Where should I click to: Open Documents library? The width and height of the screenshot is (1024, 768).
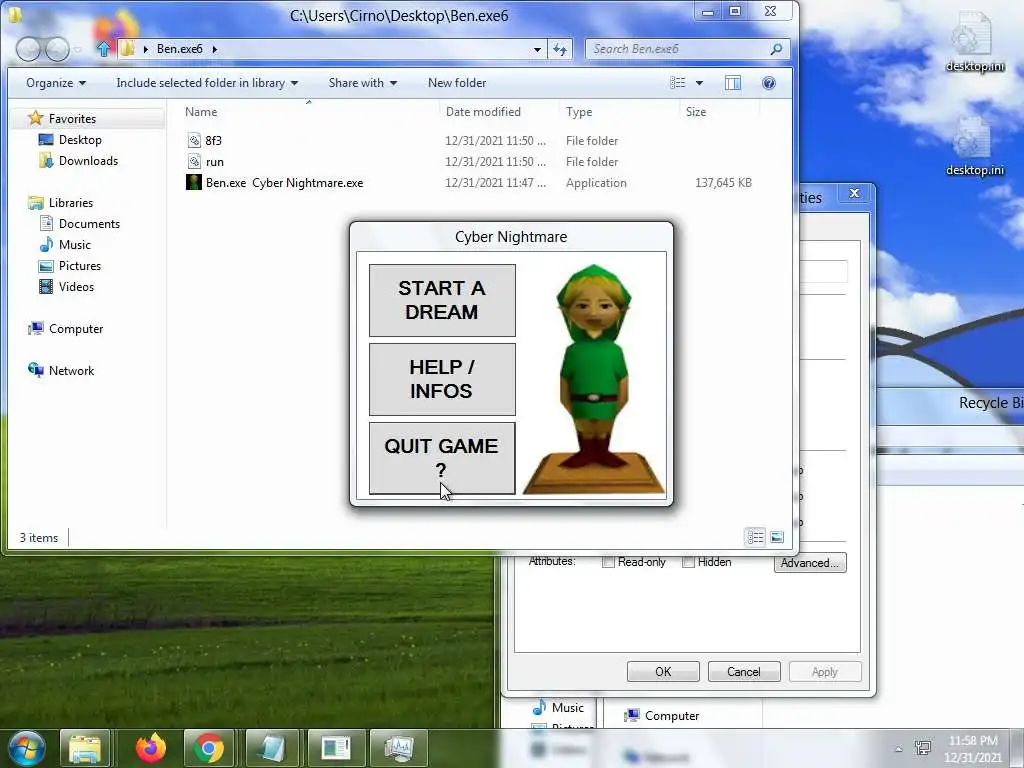(89, 223)
